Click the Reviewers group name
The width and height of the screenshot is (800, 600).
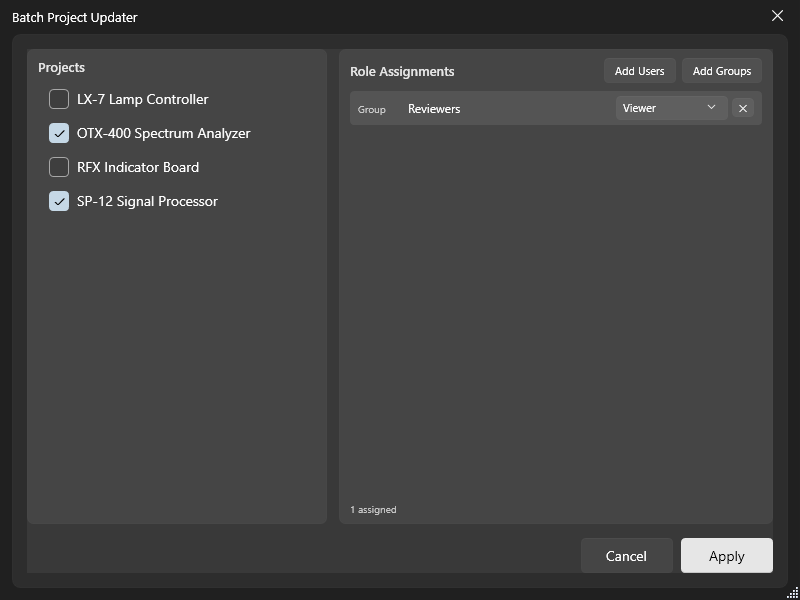click(434, 109)
